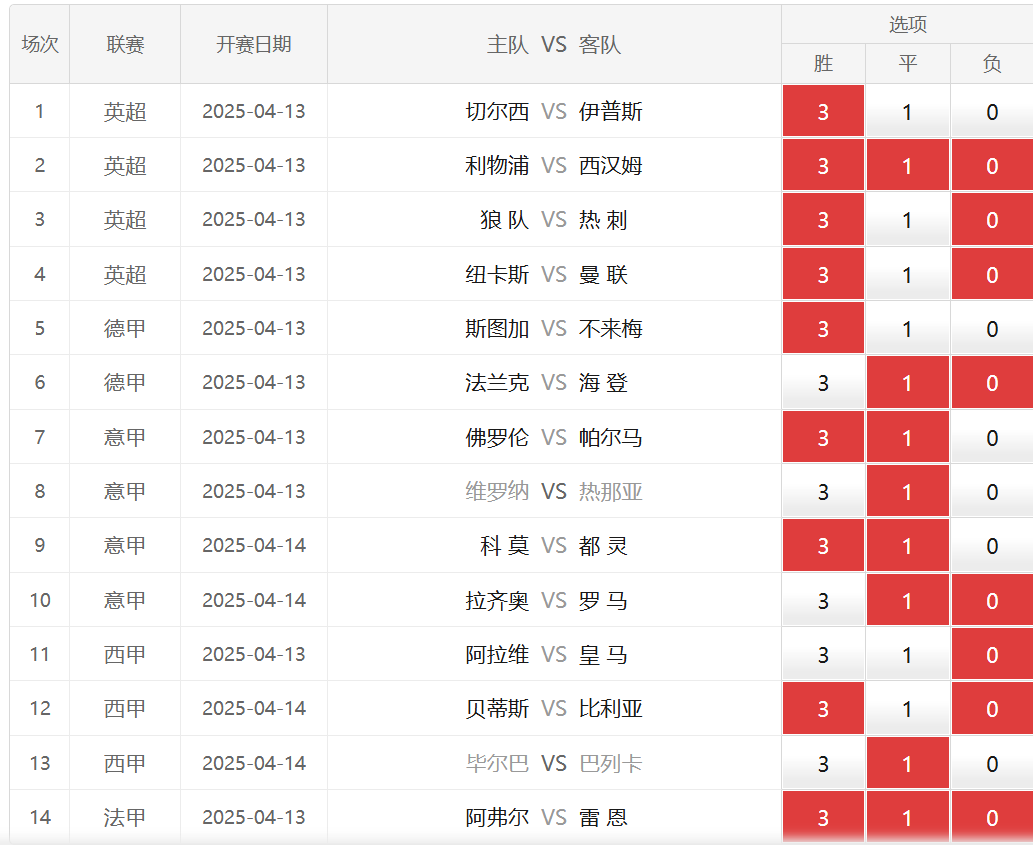Toggle draw option 1 for 科莫 vs 都灵
The image size is (1033, 855).
point(907,545)
